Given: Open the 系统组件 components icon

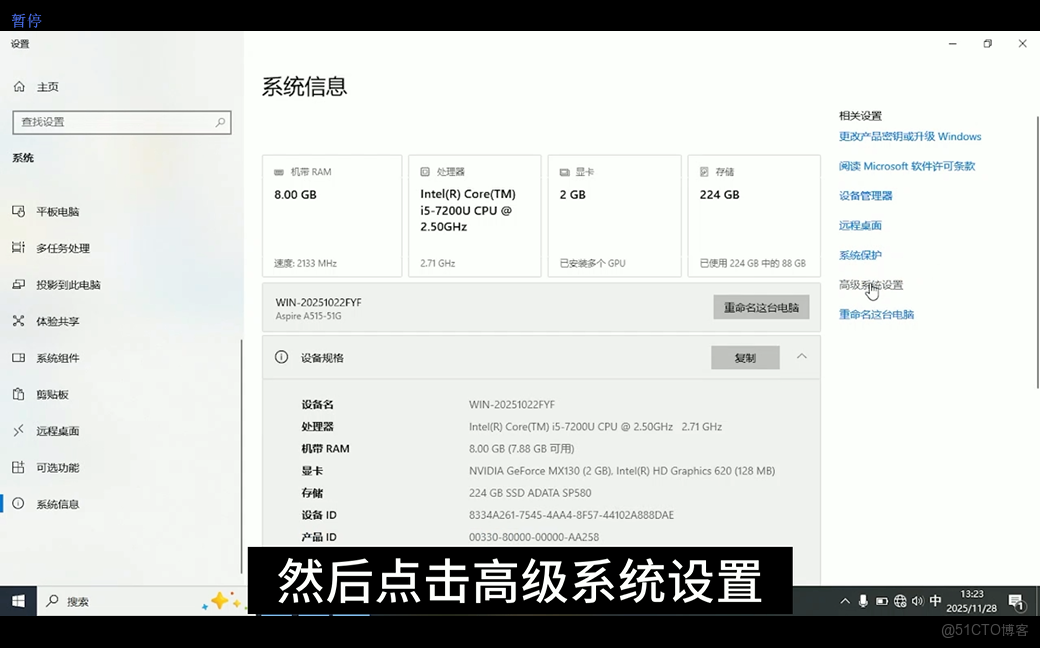Looking at the screenshot, I should [17, 357].
